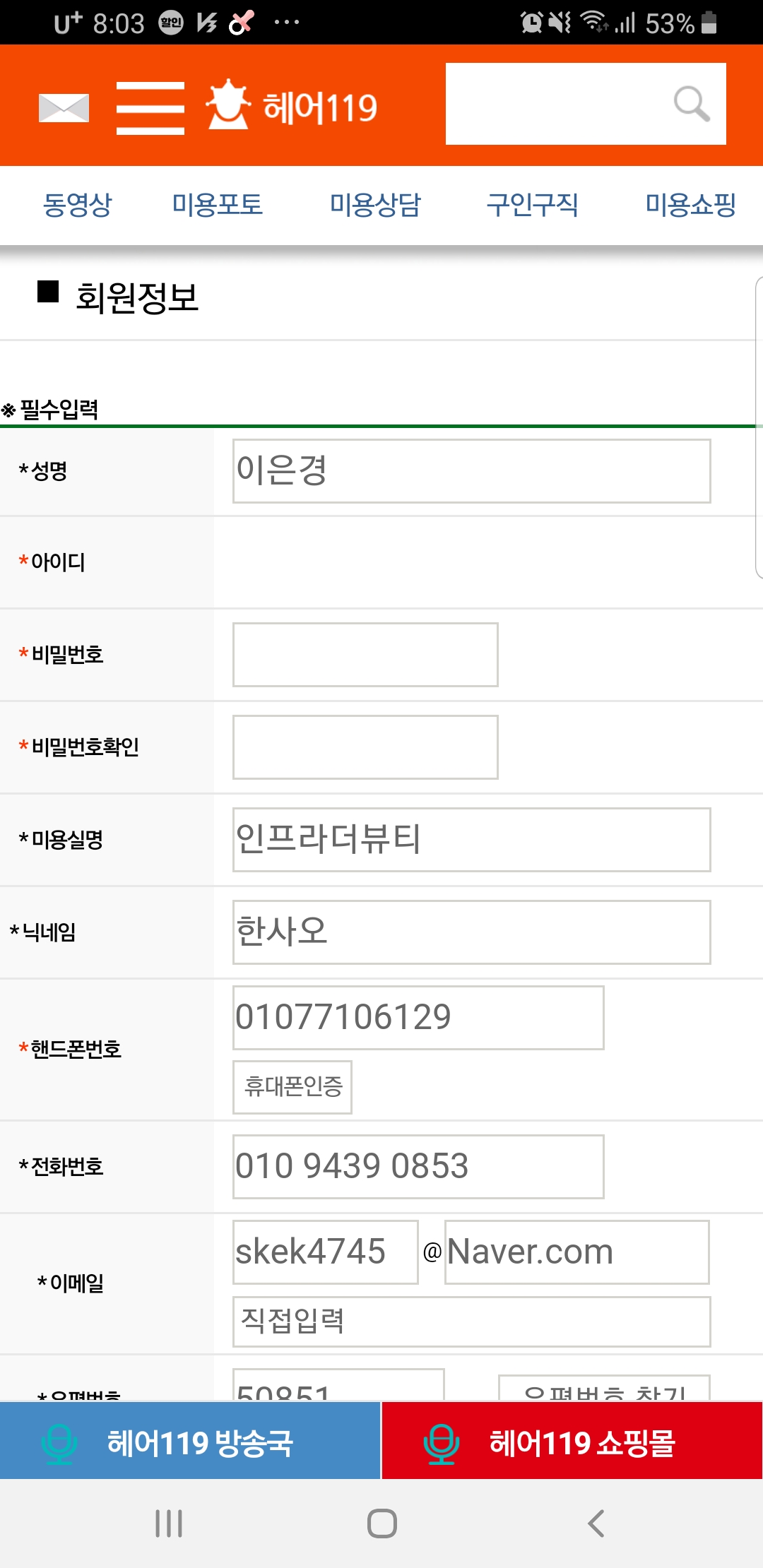Screen dimensions: 763x1568
Task: Switch to the 미용포토 tab
Action: 218,205
